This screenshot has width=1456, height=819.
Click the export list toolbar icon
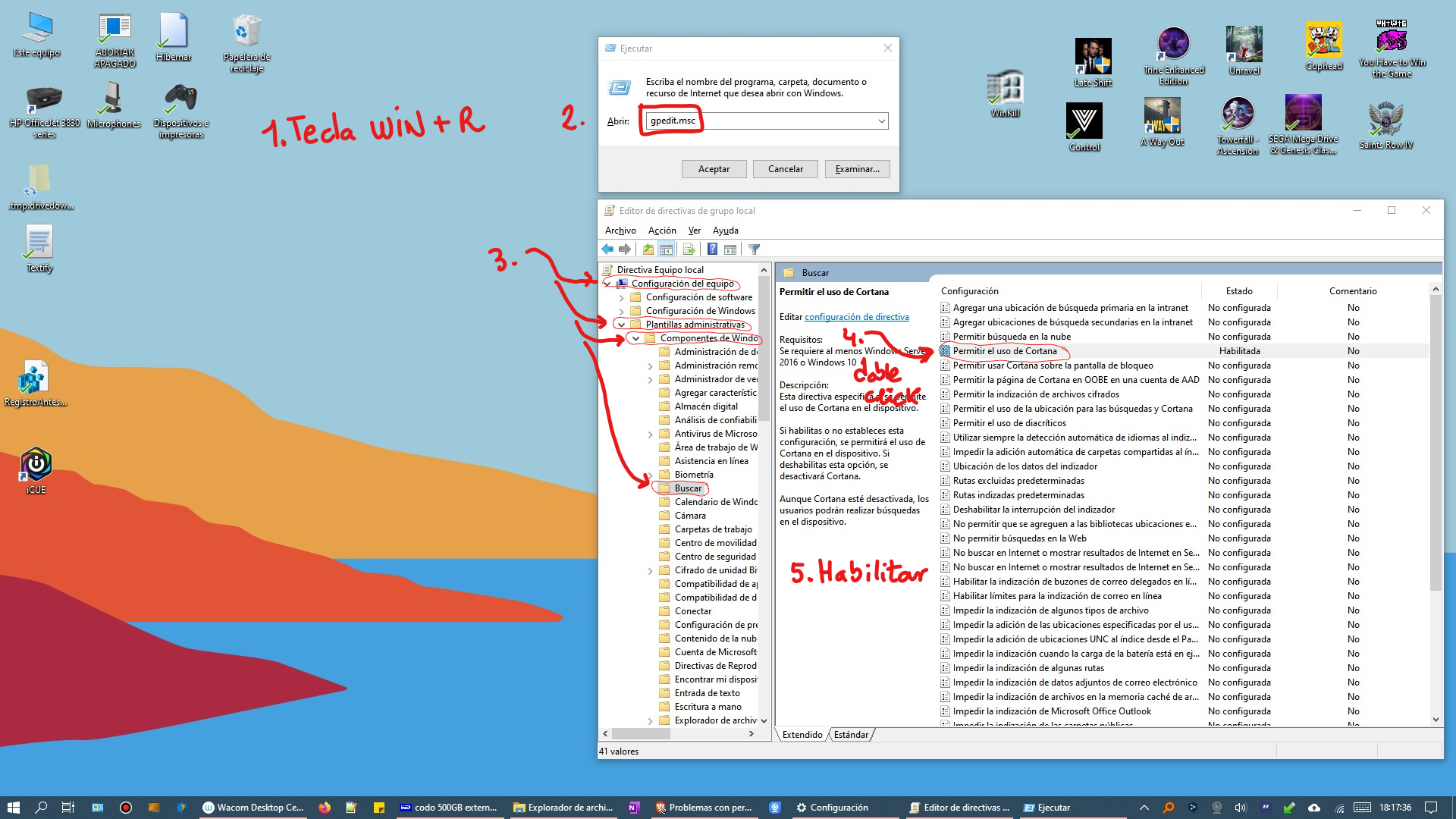coord(689,249)
